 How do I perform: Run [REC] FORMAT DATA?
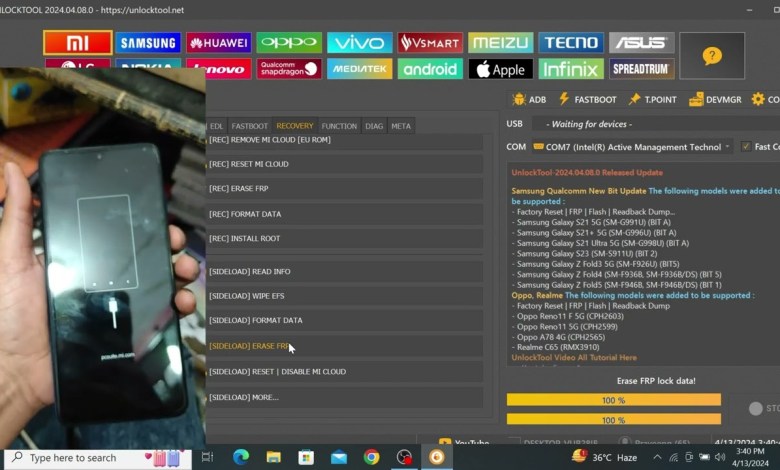(344, 214)
